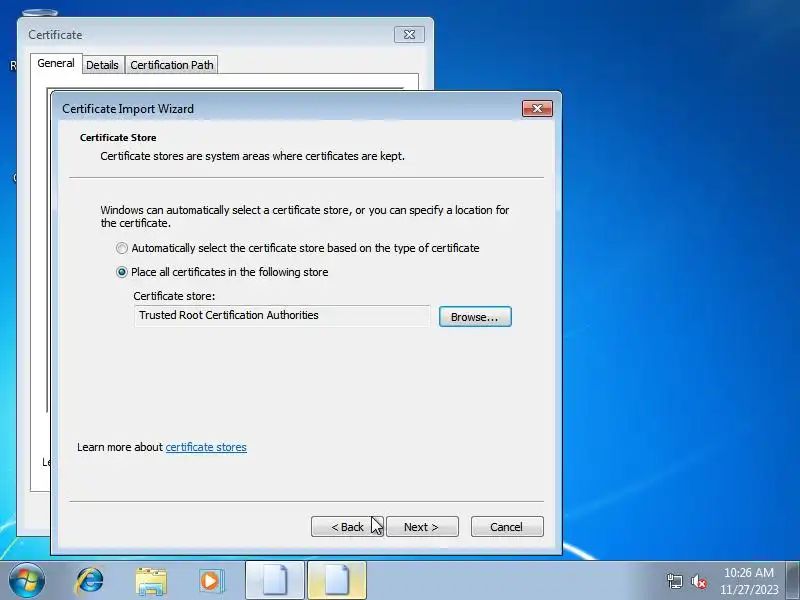This screenshot has height=600, width=800.
Task: Close the Certificate window behind the wizard
Action: pyautogui.click(x=409, y=35)
